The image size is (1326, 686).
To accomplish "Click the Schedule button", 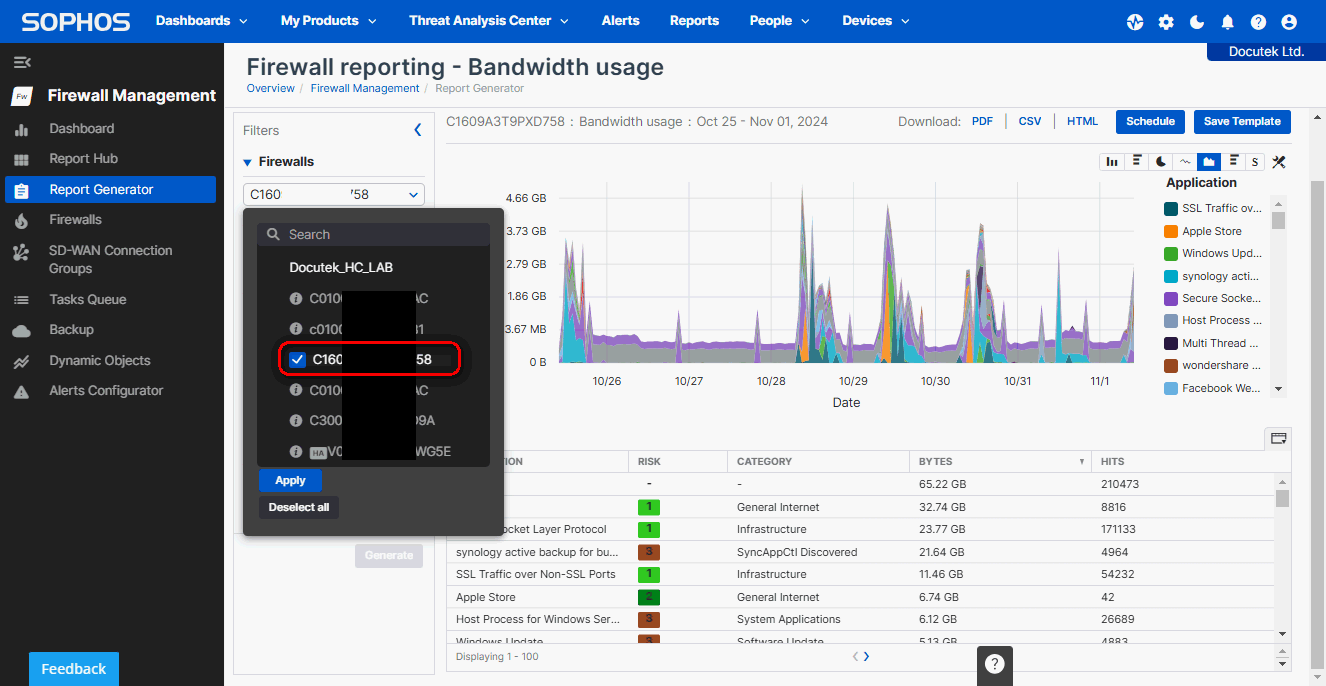I will pos(1150,122).
